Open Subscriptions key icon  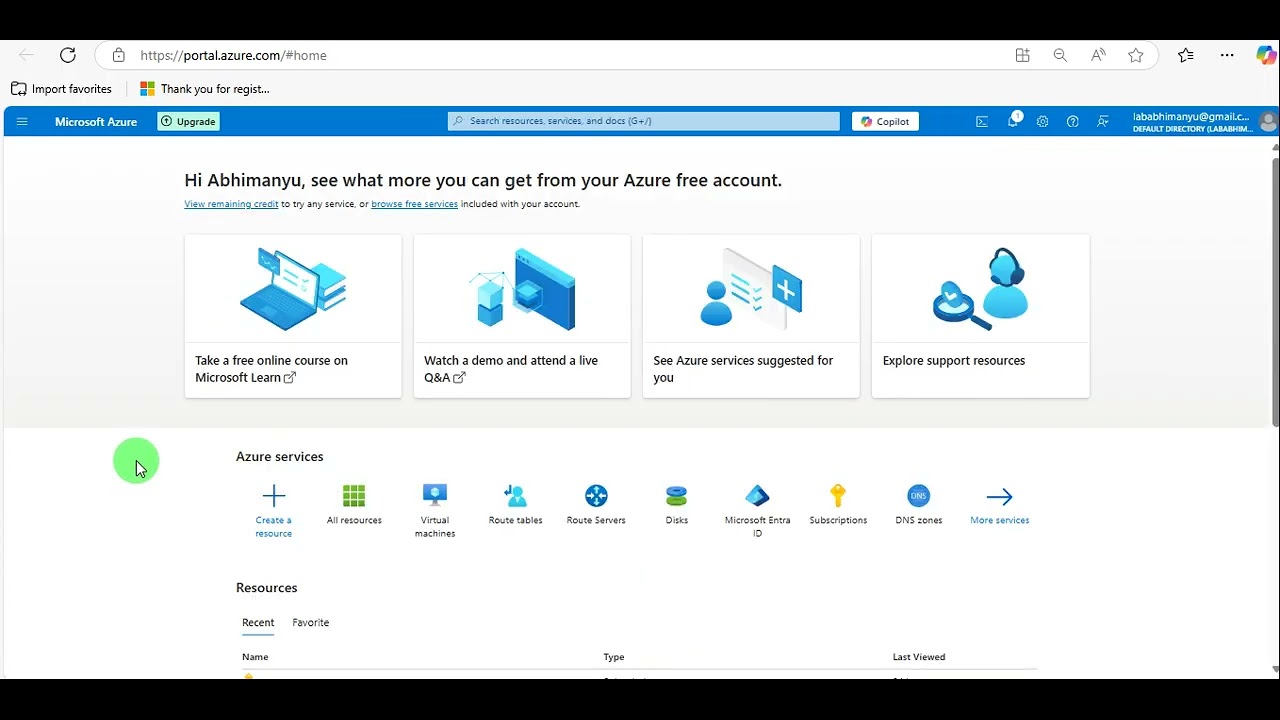click(838, 496)
